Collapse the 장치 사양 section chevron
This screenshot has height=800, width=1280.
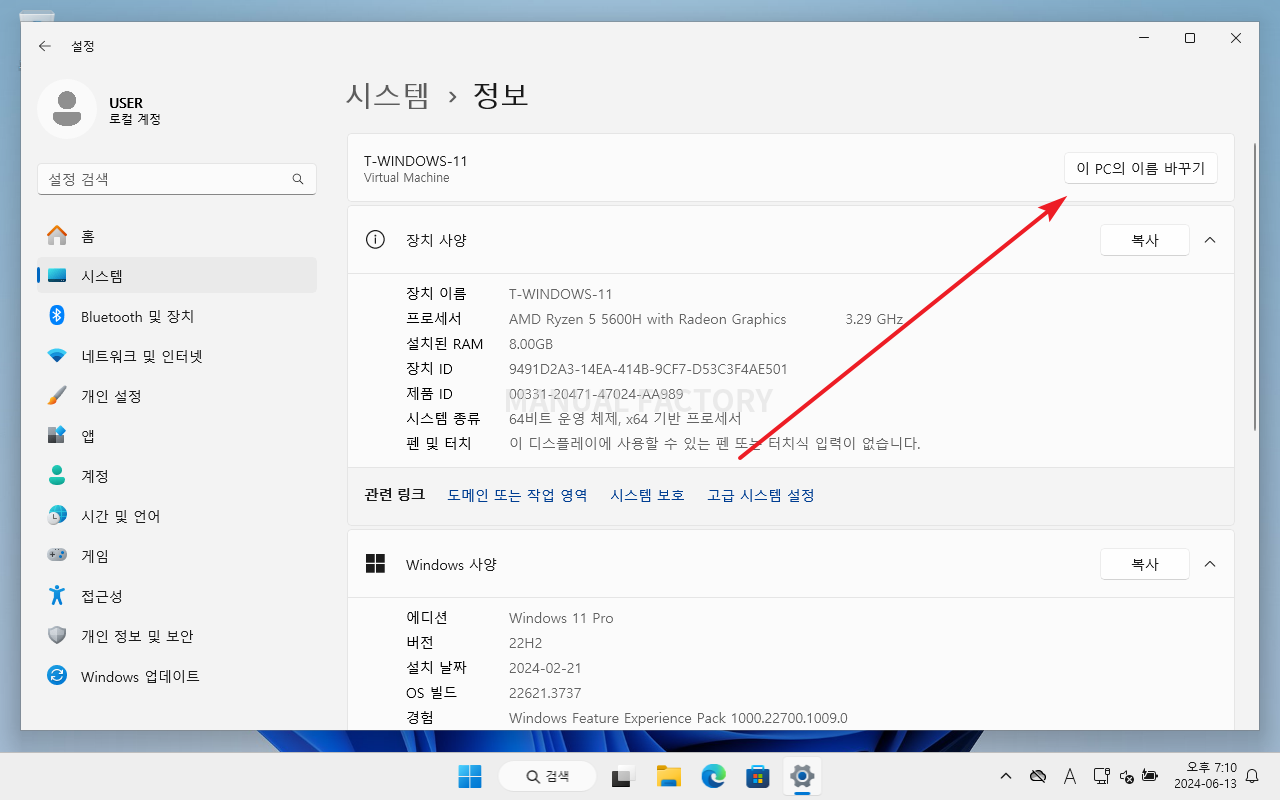(1210, 240)
